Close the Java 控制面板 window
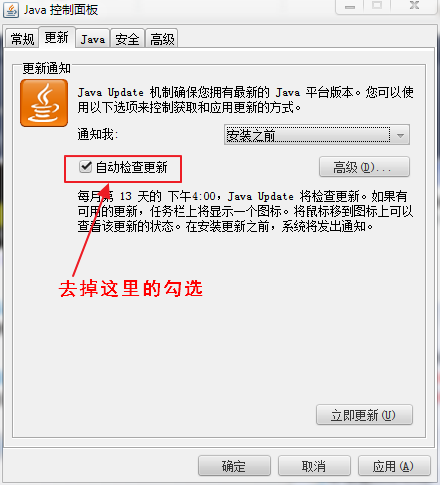The image size is (440, 485). click(x=414, y=6)
